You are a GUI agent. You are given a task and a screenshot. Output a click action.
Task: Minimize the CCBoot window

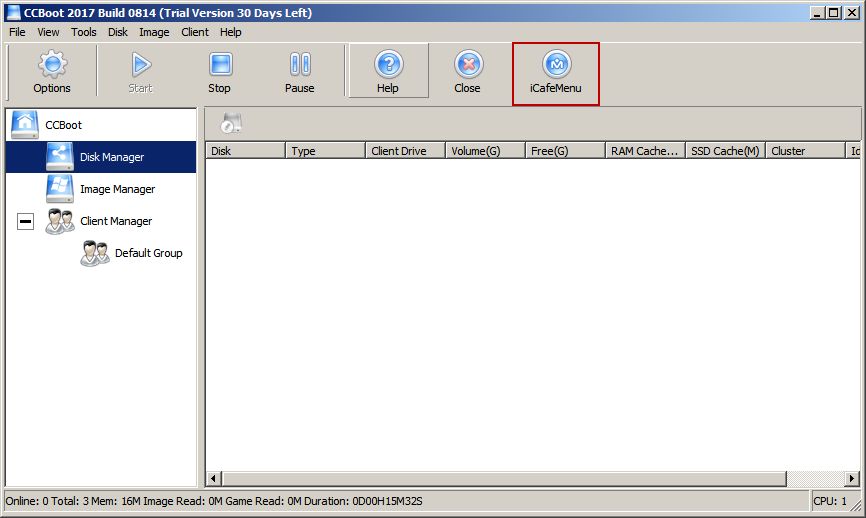(x=818, y=13)
